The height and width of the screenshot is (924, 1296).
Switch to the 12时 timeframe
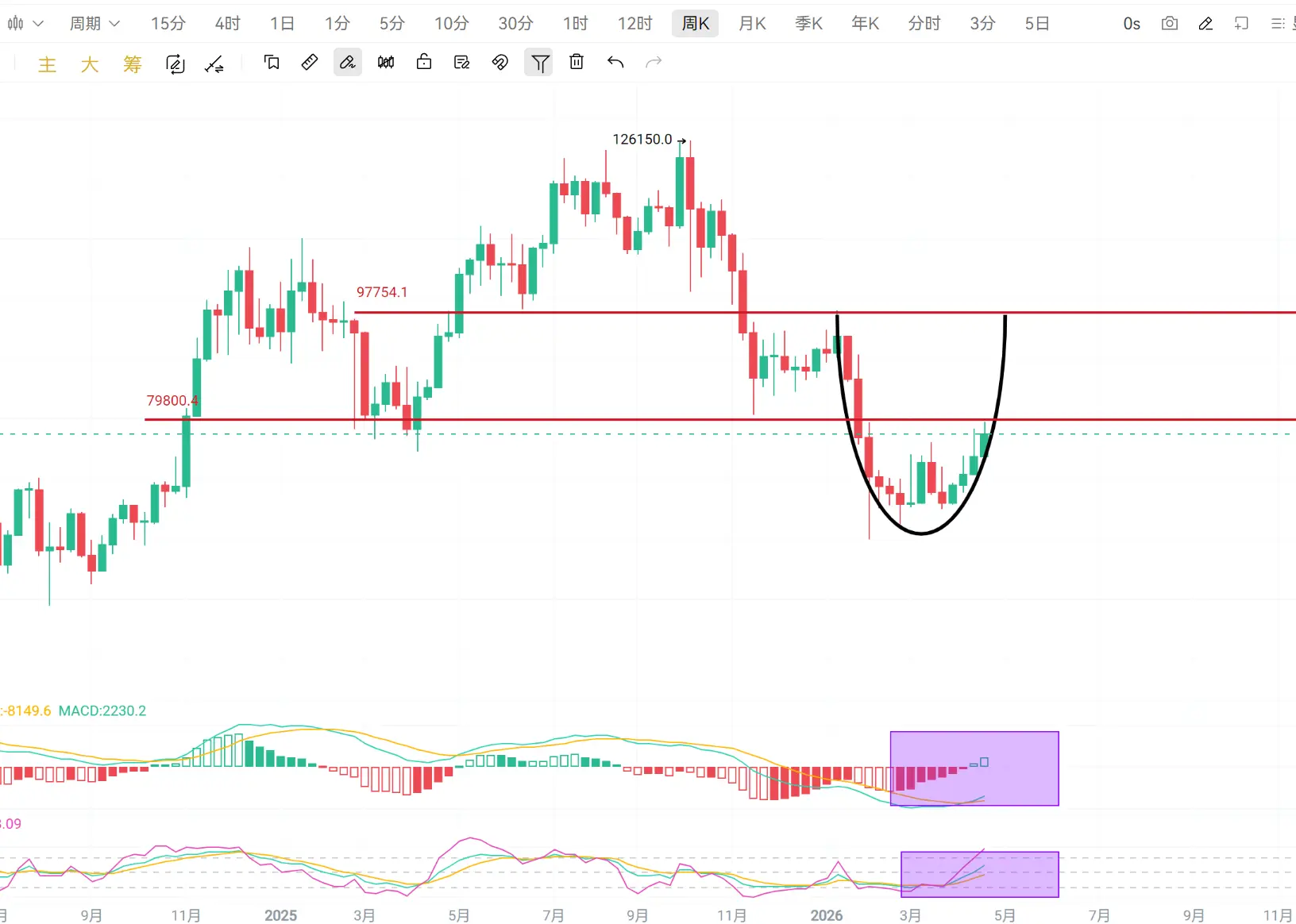click(x=635, y=24)
